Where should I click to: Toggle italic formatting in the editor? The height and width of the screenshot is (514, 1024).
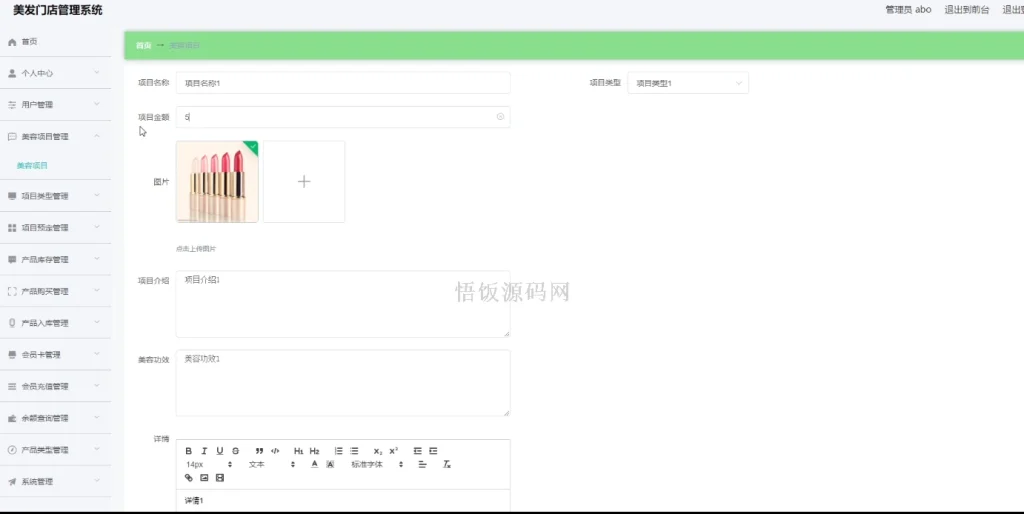coord(204,451)
